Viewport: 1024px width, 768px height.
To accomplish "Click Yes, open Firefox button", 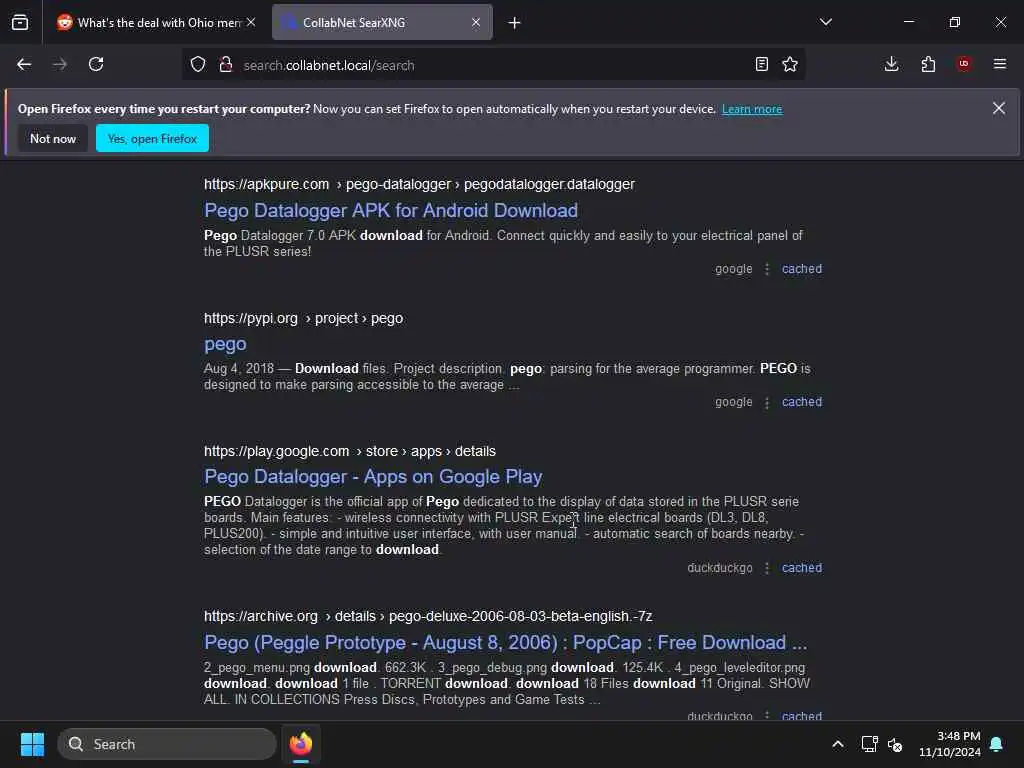I will point(152,138).
